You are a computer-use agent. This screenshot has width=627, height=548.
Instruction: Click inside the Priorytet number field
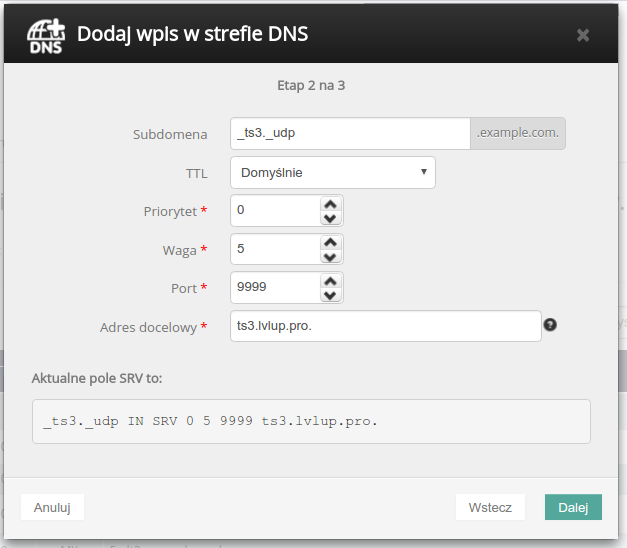274,211
